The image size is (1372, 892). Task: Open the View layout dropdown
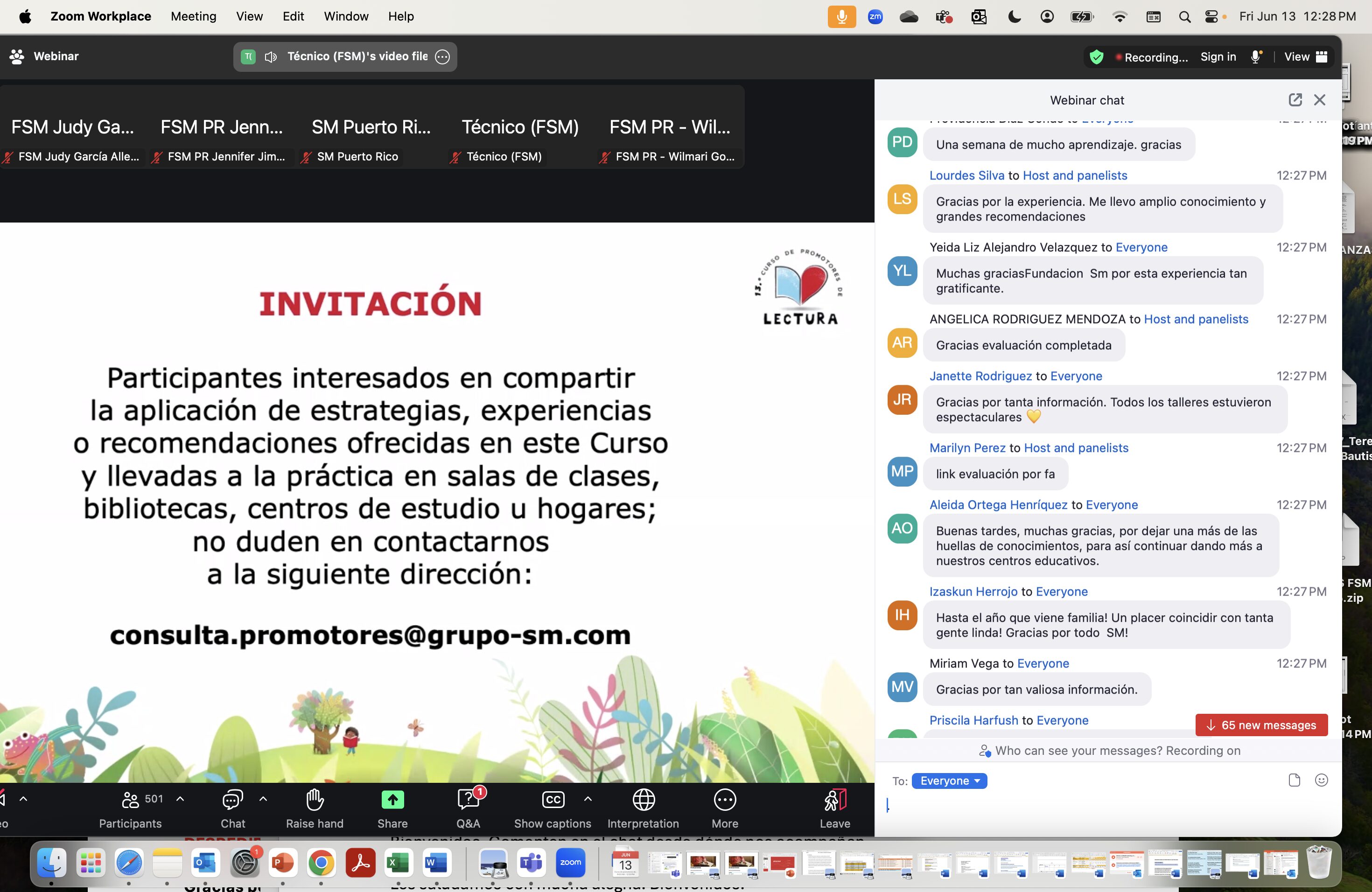point(1306,56)
